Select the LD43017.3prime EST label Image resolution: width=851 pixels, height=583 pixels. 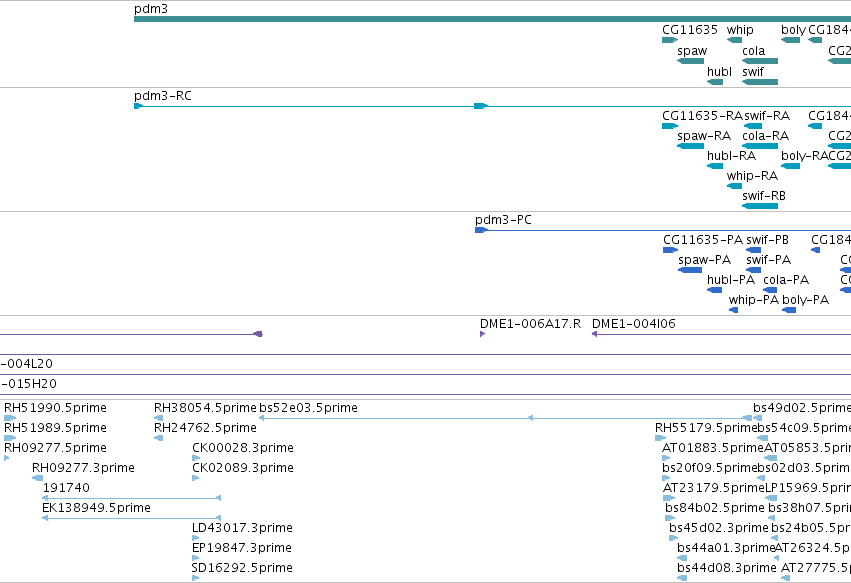[242, 528]
